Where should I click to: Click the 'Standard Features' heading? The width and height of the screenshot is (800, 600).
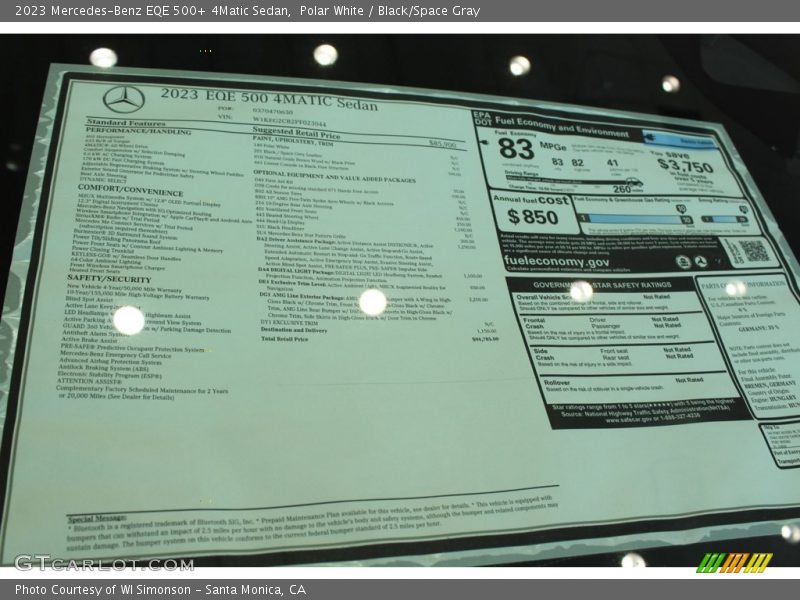click(x=126, y=122)
